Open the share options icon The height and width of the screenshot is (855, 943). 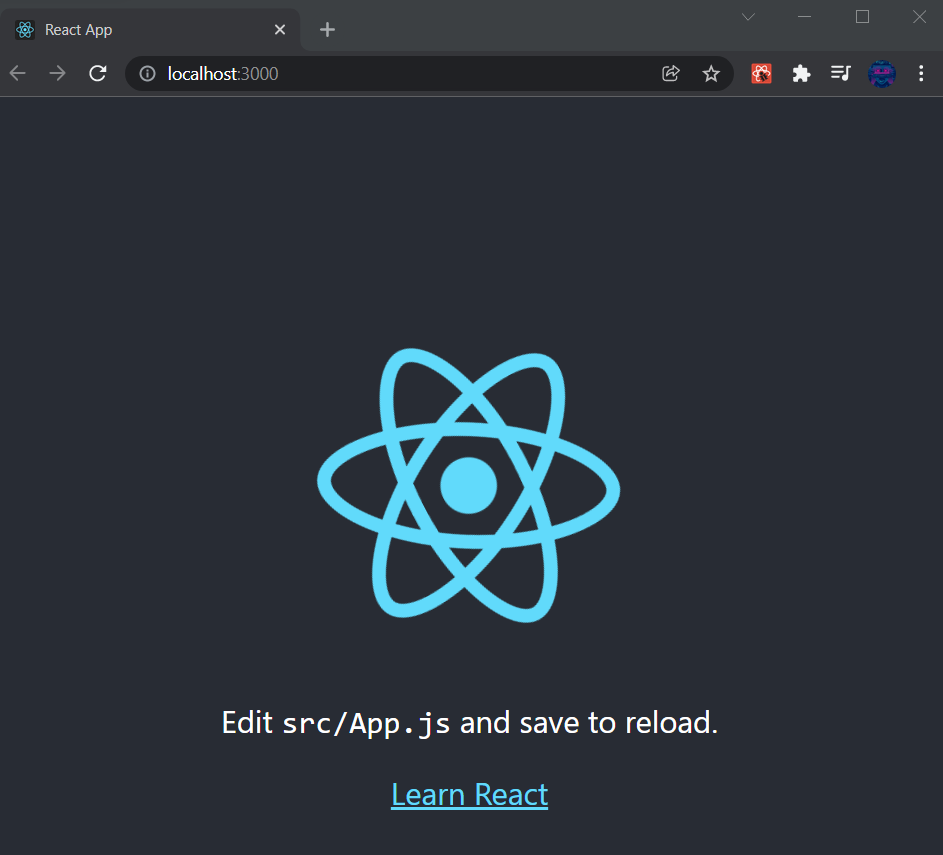tap(670, 73)
